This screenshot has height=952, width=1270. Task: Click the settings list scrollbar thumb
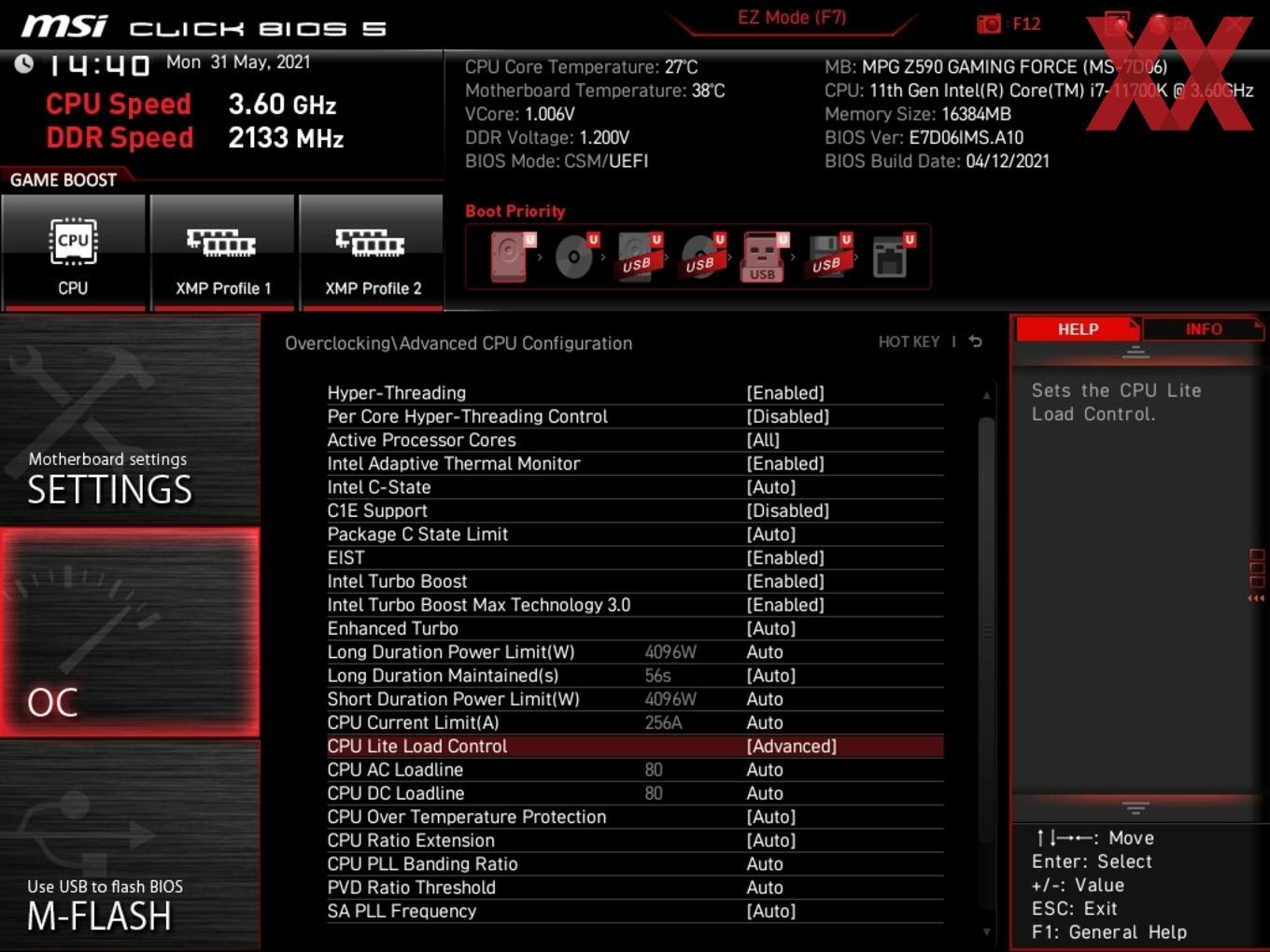click(986, 630)
